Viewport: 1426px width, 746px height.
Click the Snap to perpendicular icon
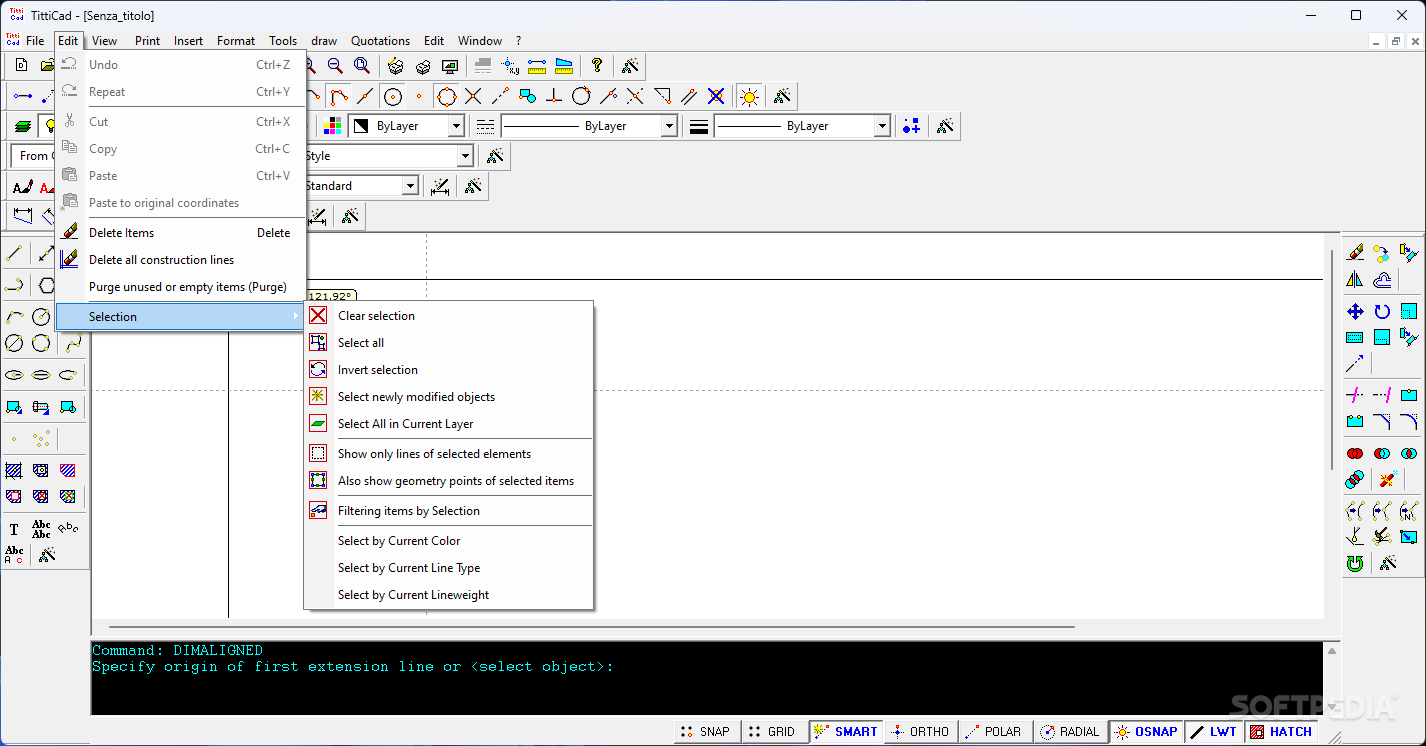pos(555,96)
